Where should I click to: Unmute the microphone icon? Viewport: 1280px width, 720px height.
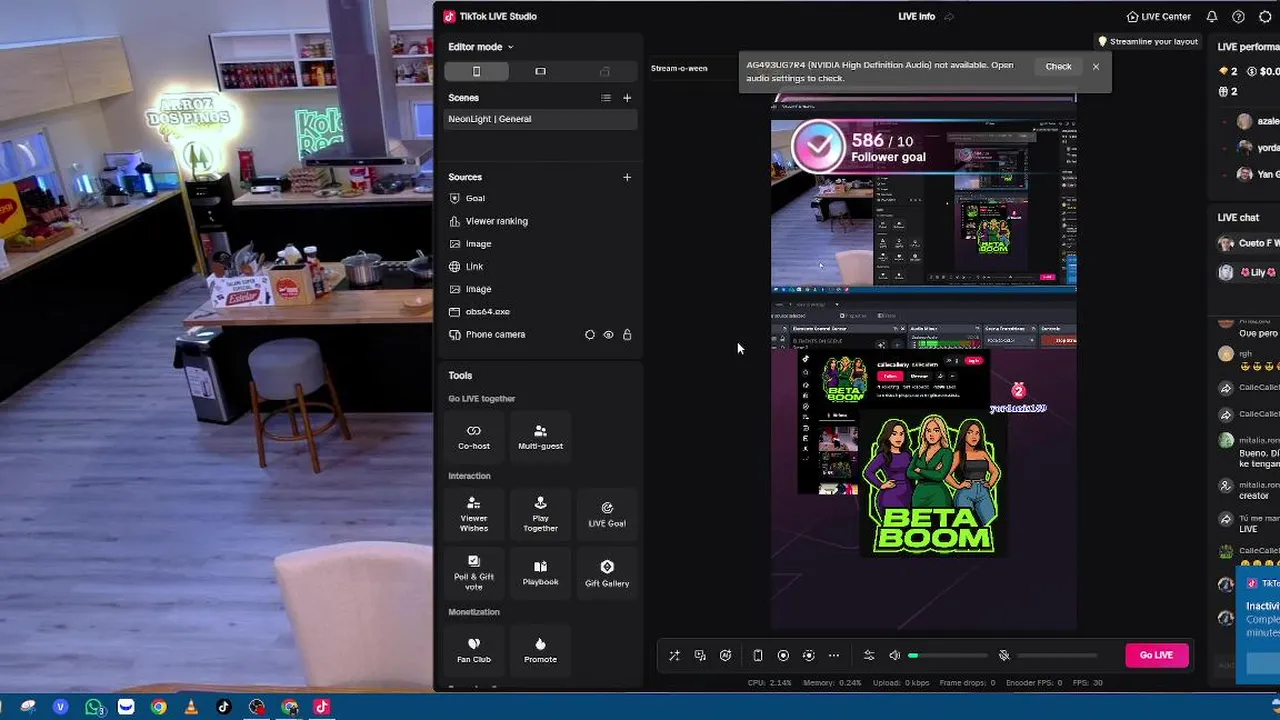1004,656
